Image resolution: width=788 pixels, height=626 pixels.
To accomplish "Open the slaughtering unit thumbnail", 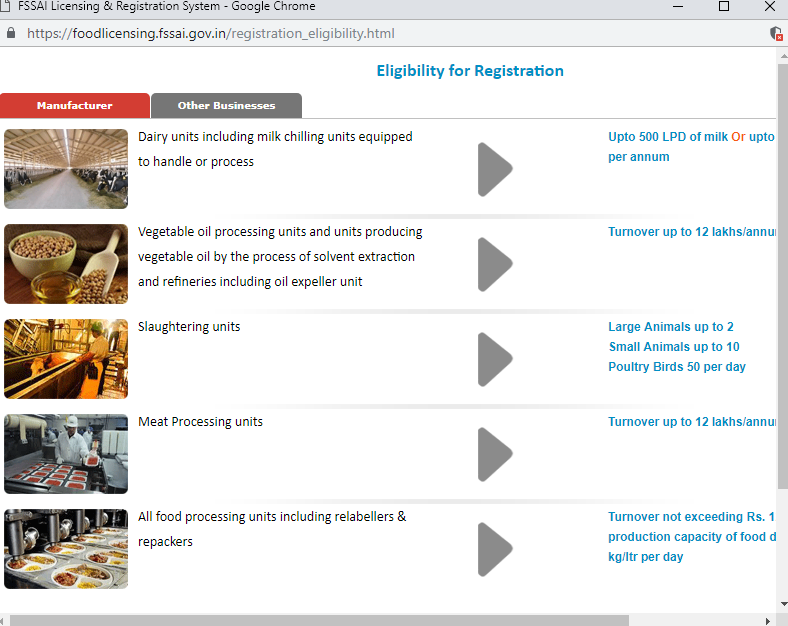I will (66, 359).
